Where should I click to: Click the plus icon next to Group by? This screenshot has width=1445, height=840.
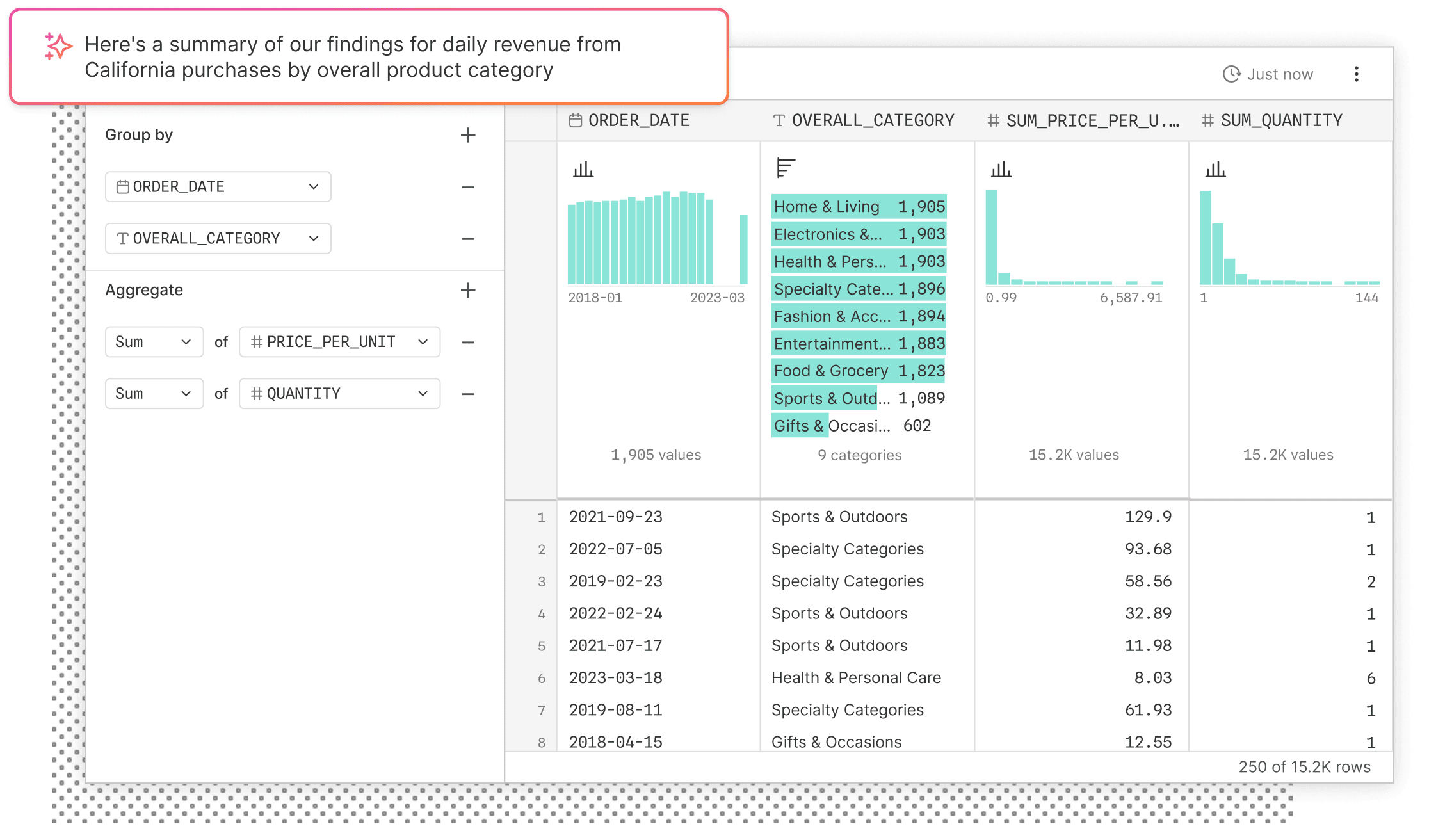tap(468, 135)
